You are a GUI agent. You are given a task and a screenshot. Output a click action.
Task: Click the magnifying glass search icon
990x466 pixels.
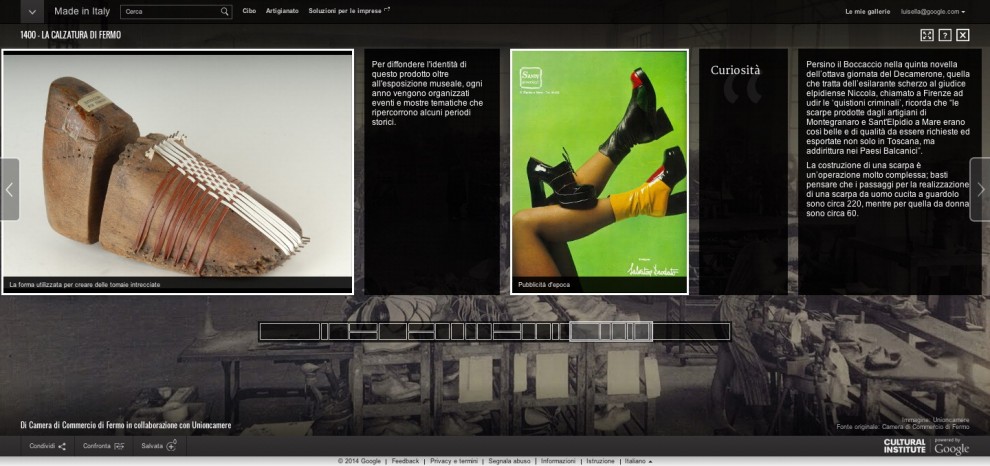coord(225,11)
